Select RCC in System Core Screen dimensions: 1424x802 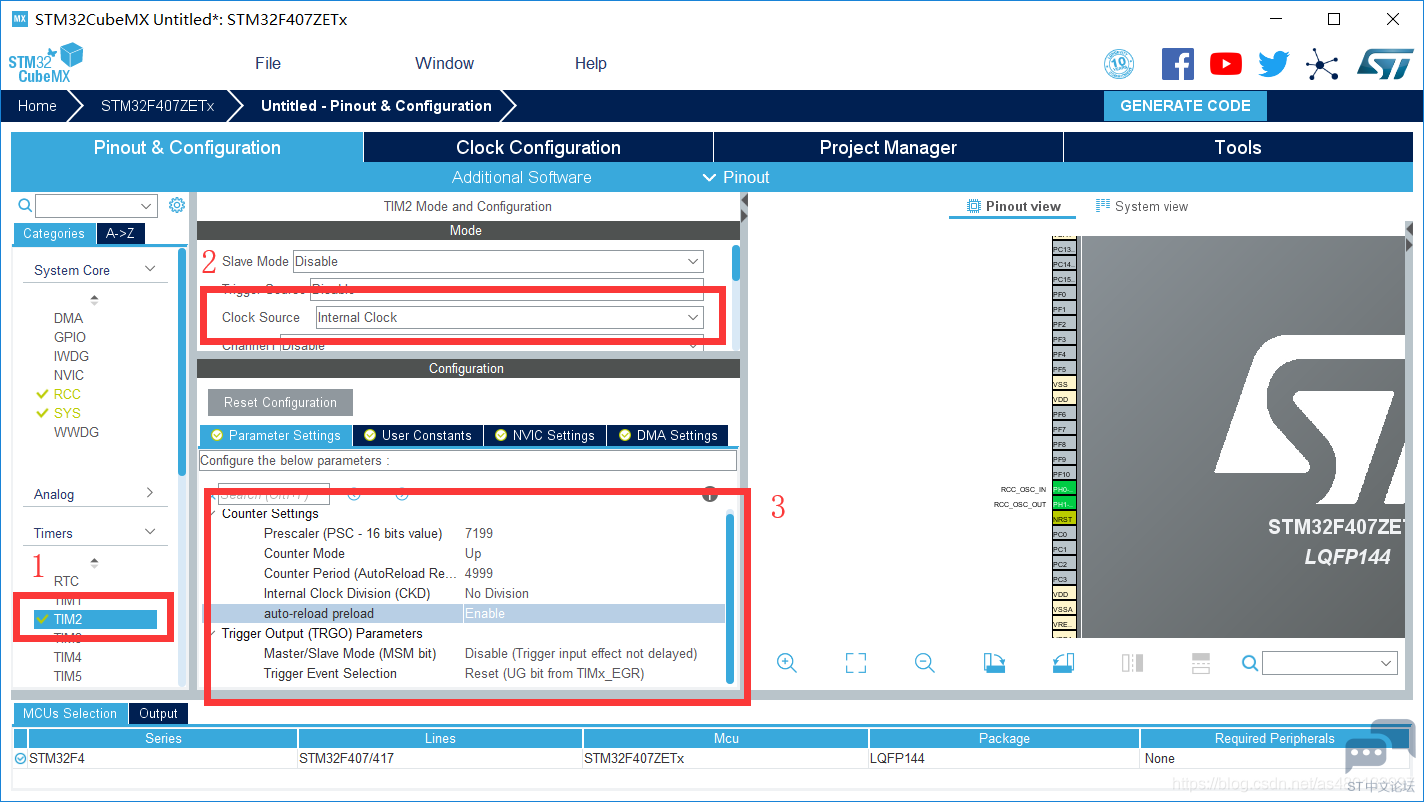(x=67, y=394)
